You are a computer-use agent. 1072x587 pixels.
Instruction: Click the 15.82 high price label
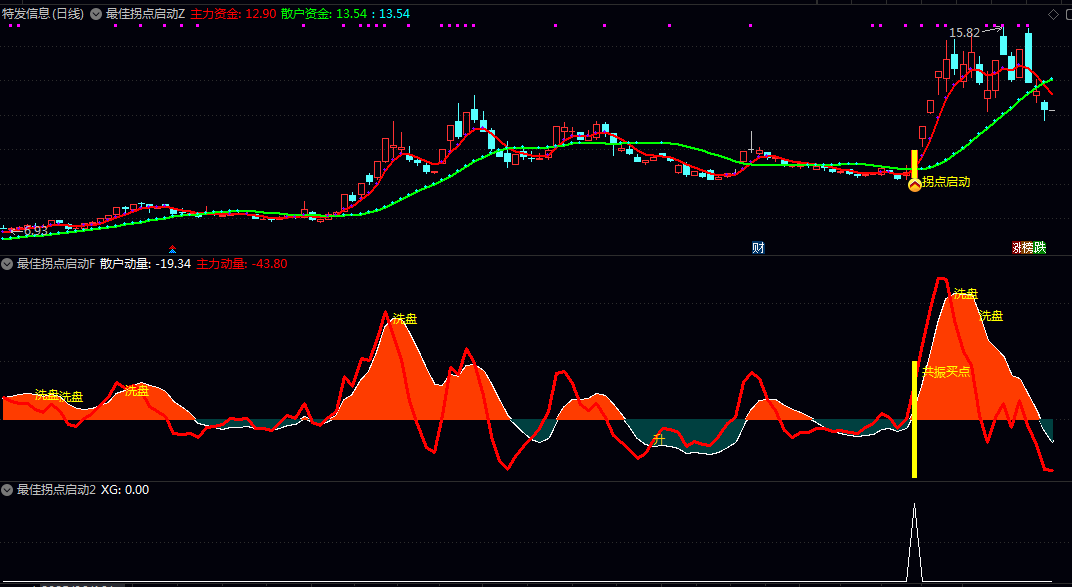964,33
